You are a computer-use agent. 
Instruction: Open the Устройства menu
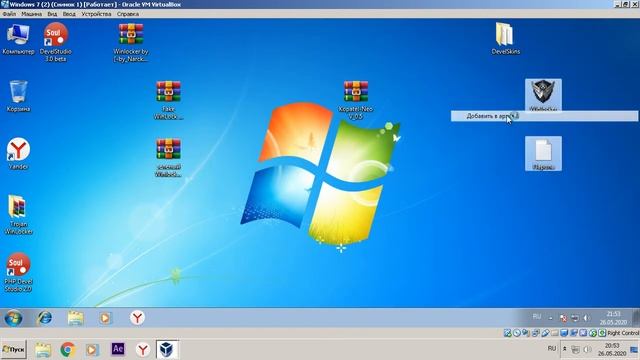(96, 14)
